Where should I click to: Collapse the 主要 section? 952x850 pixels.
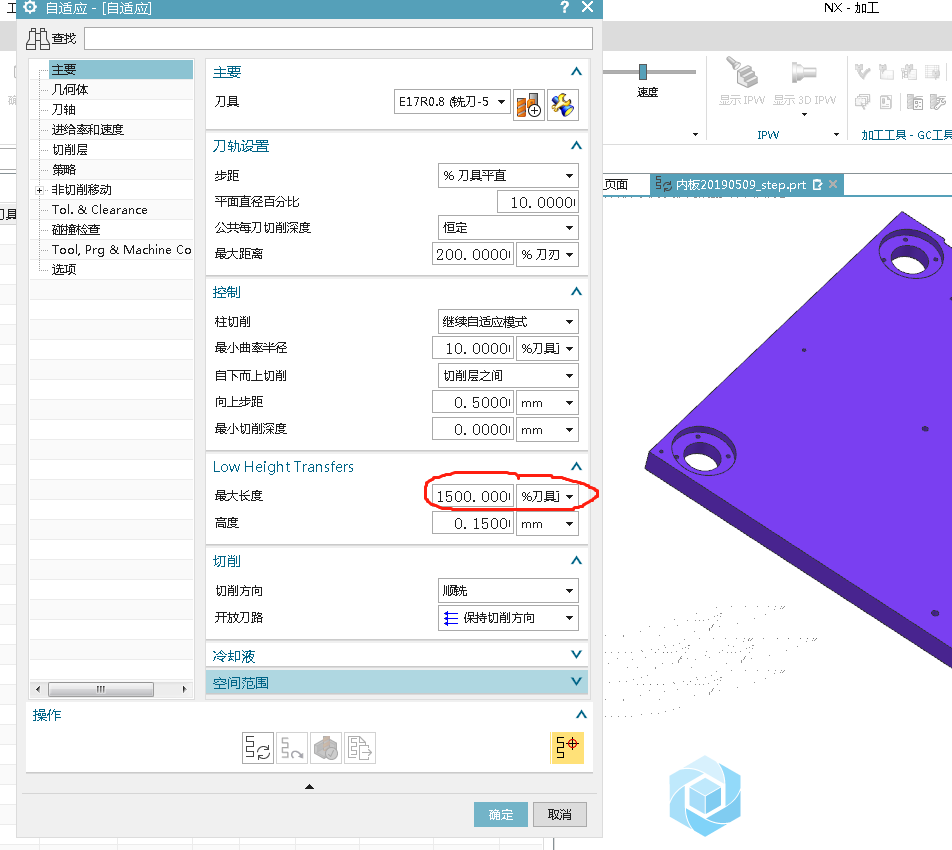click(577, 72)
